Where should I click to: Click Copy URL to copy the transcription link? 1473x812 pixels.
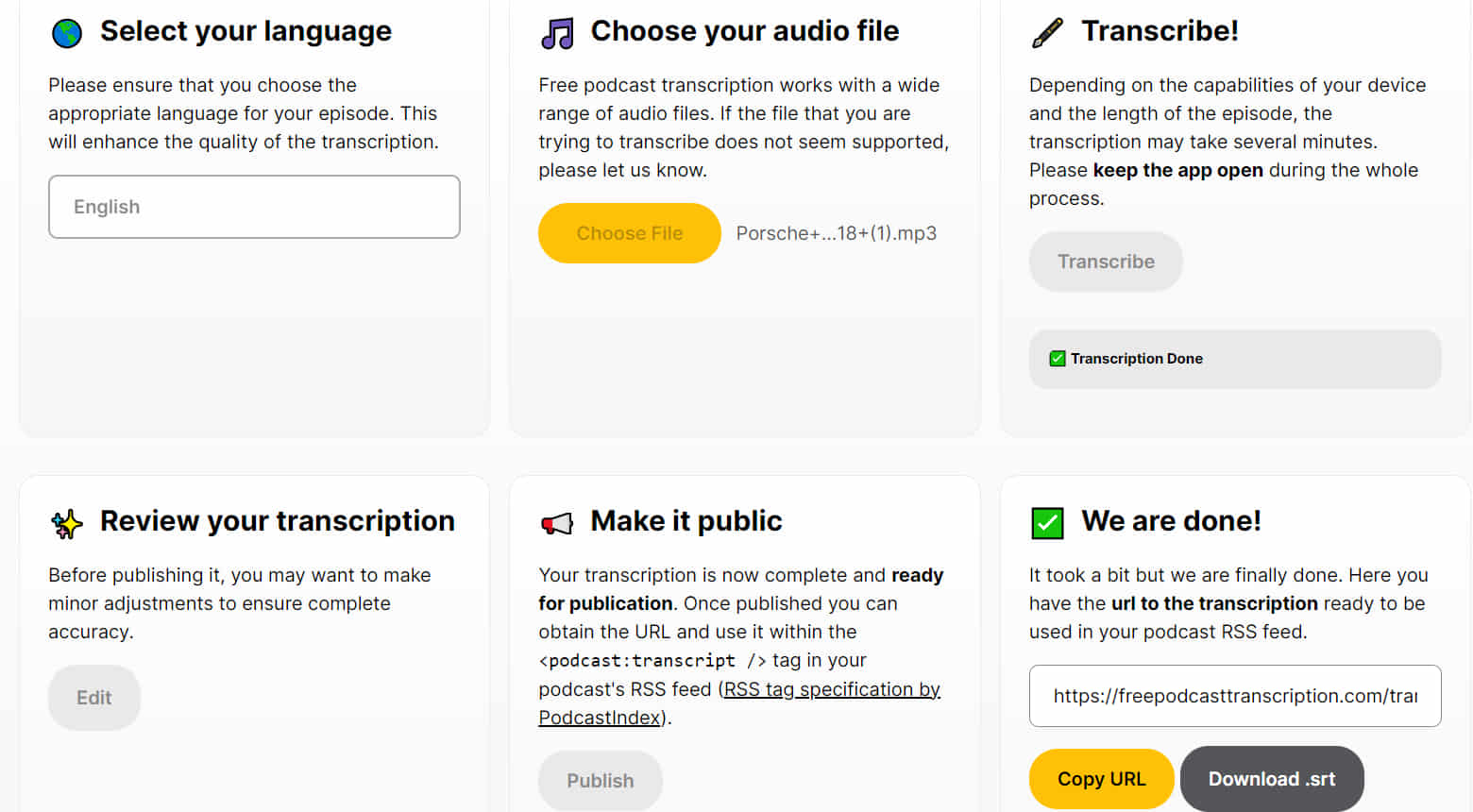tap(1101, 778)
